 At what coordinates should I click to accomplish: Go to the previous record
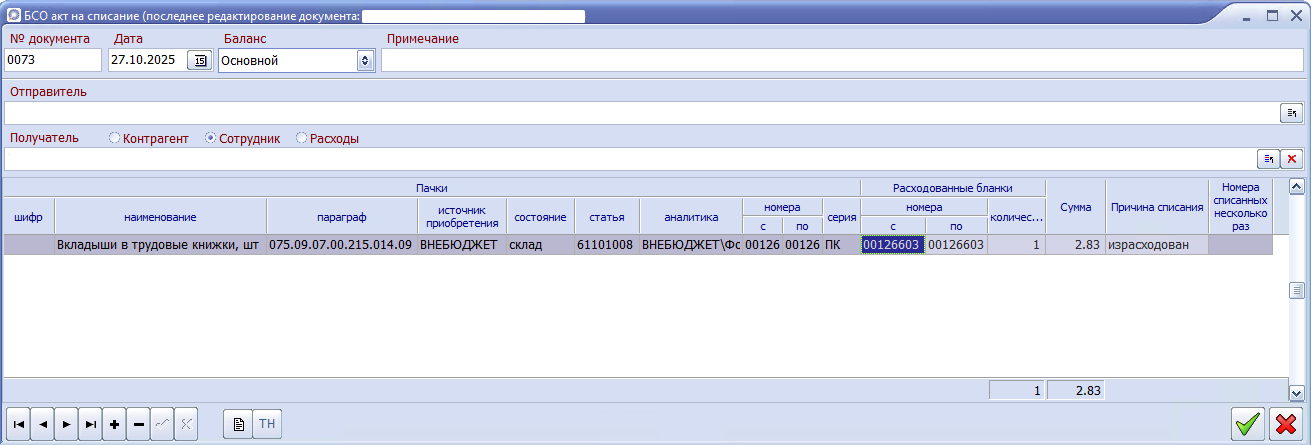coord(42,425)
